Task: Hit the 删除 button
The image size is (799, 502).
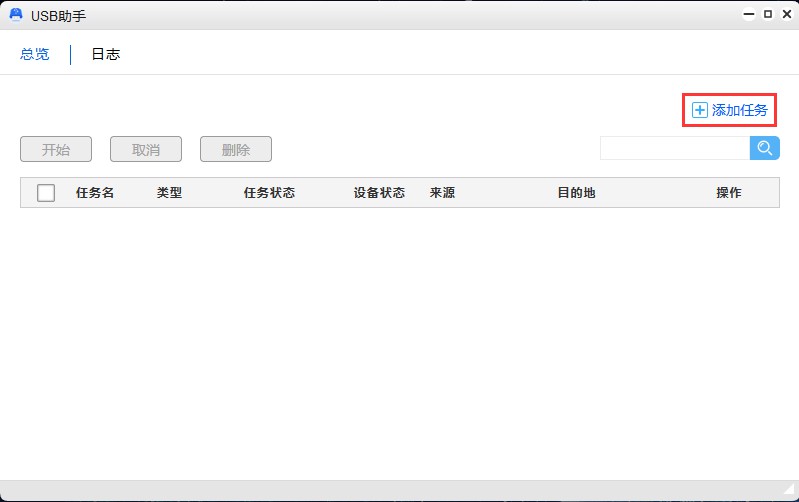Action: tap(236, 150)
